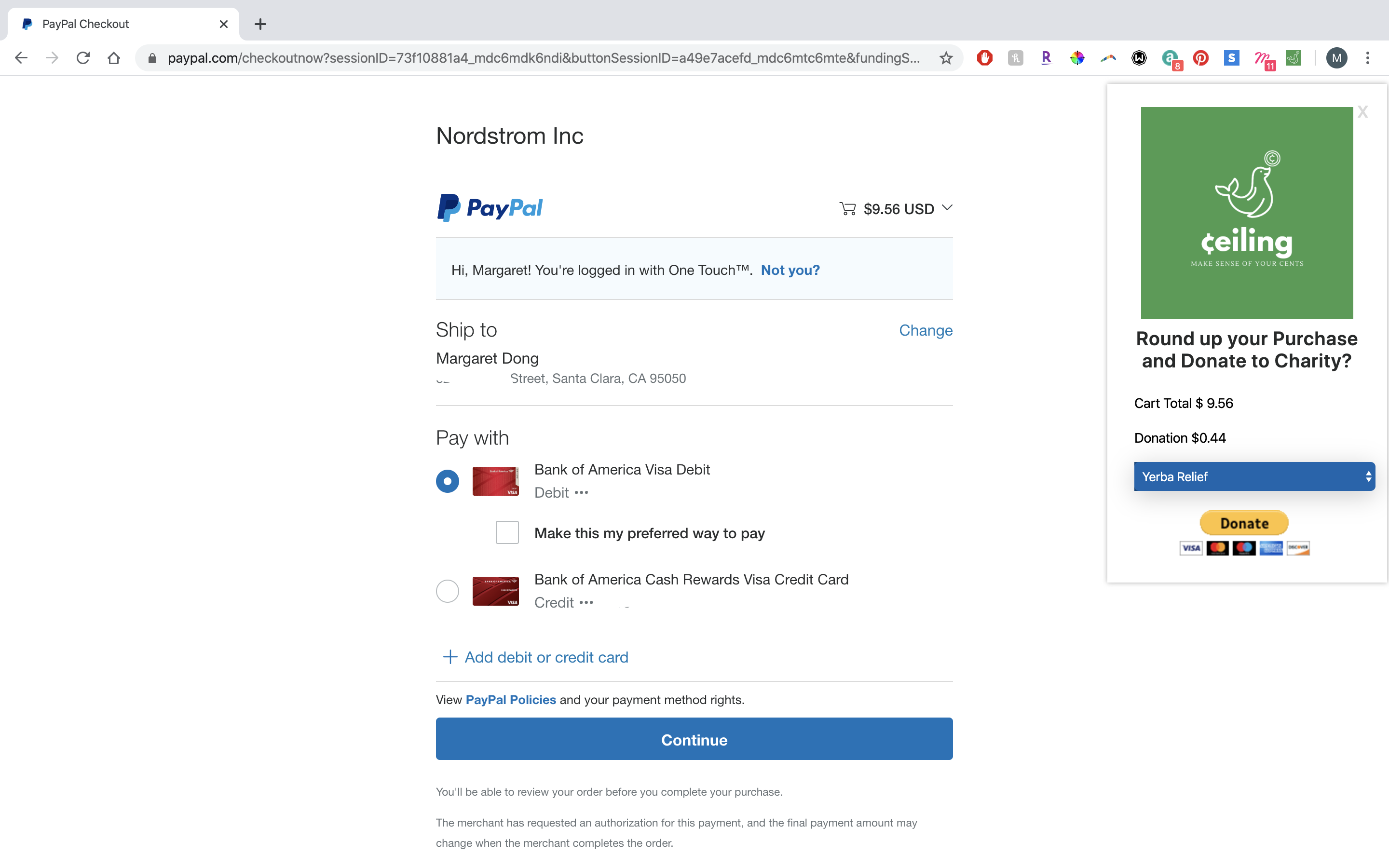Select Bank of America Visa Debit radio

tap(447, 481)
